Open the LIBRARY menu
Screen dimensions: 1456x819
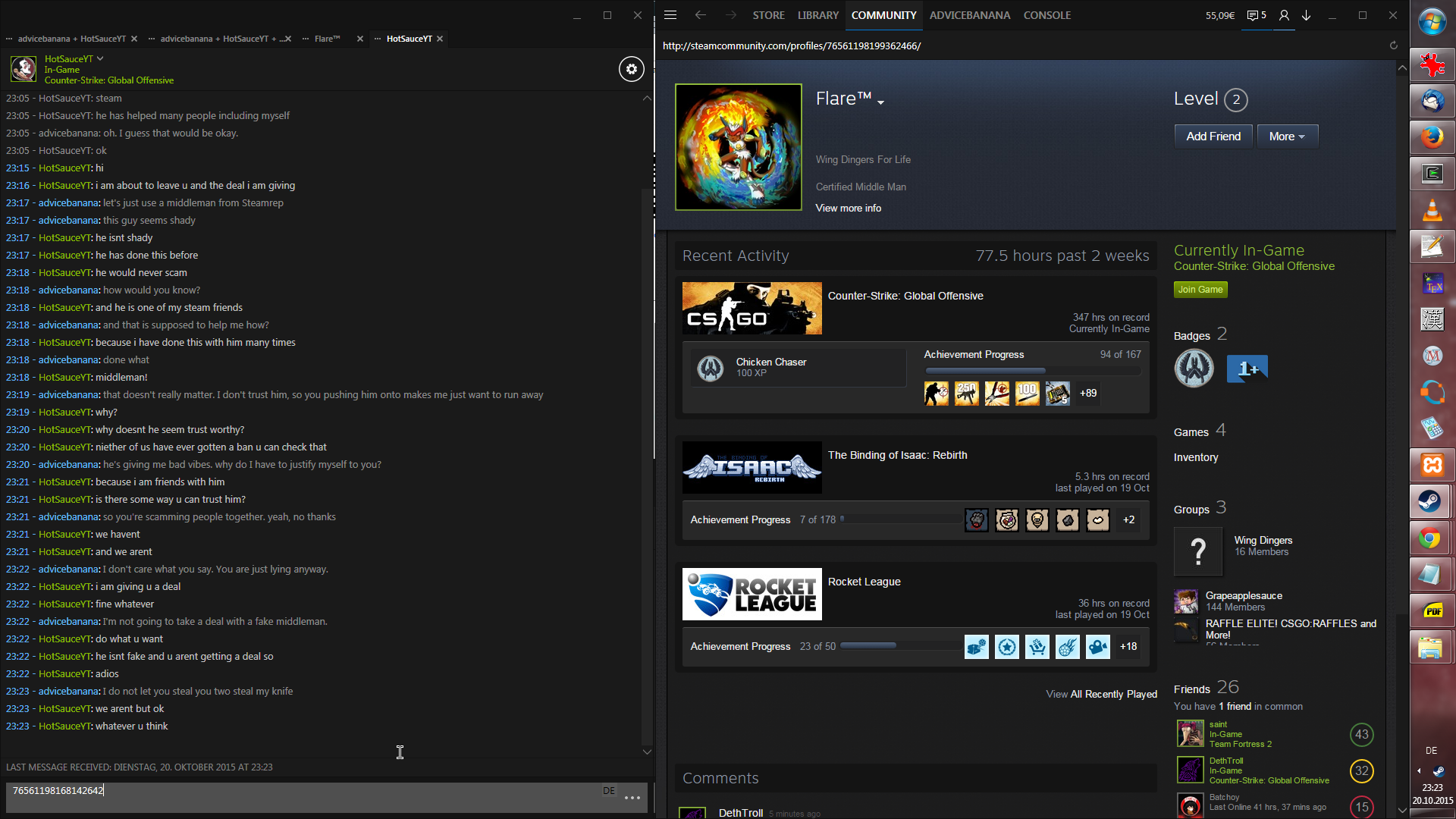pos(817,15)
